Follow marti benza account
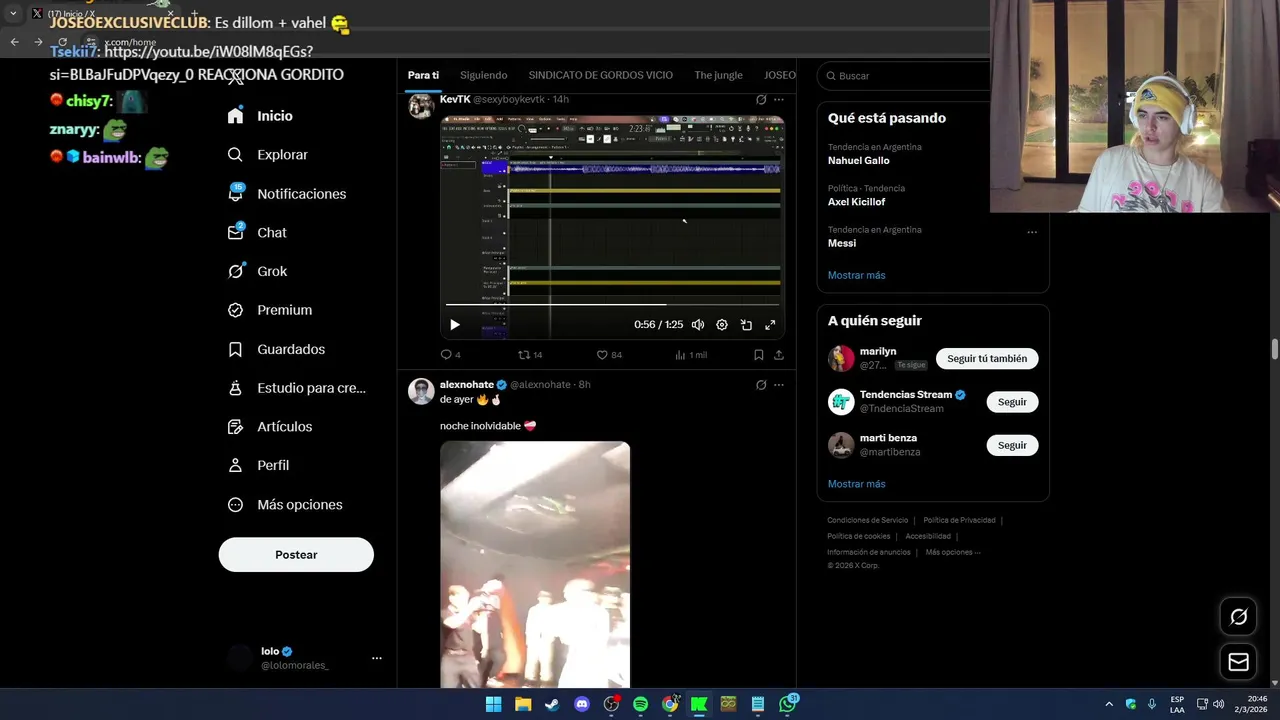1280x720 pixels. [x=1012, y=445]
